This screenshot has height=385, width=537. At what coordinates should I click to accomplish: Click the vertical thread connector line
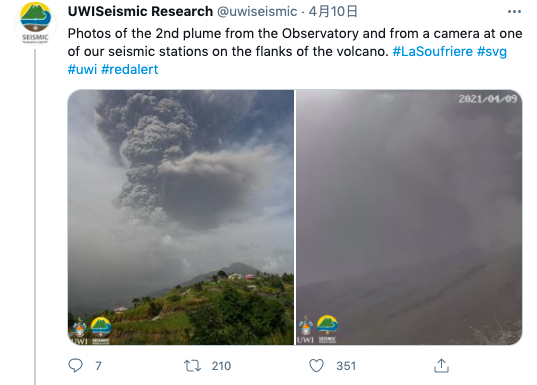point(35,217)
